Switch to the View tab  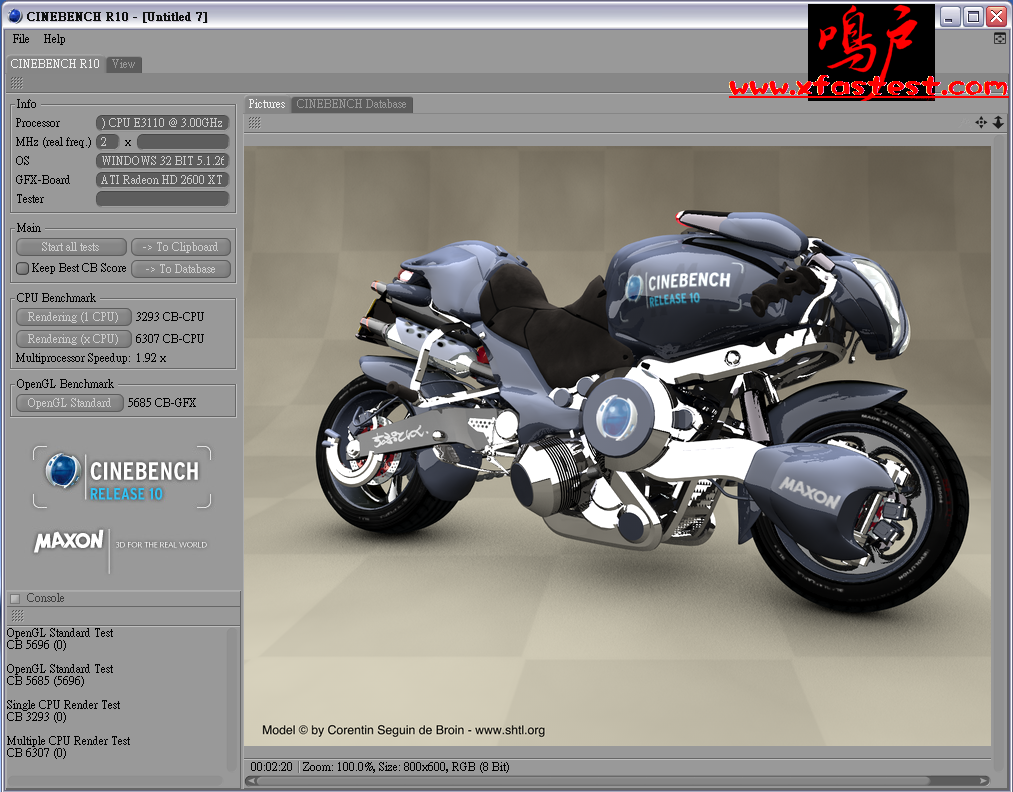pos(124,64)
